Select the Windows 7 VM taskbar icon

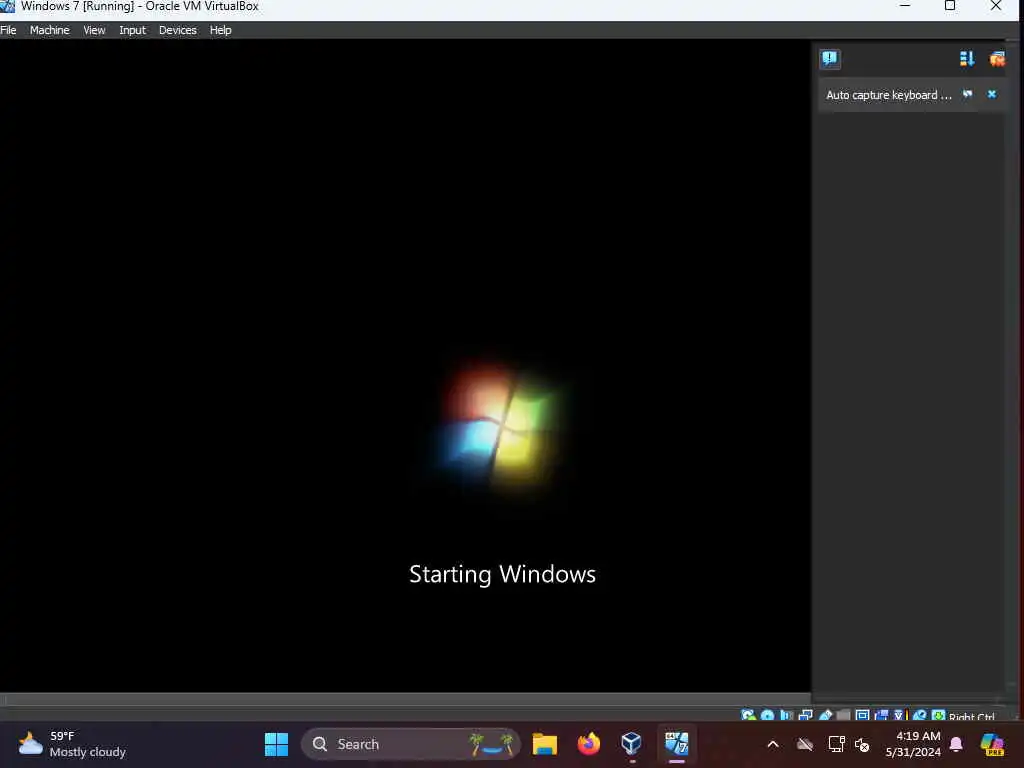(x=677, y=744)
